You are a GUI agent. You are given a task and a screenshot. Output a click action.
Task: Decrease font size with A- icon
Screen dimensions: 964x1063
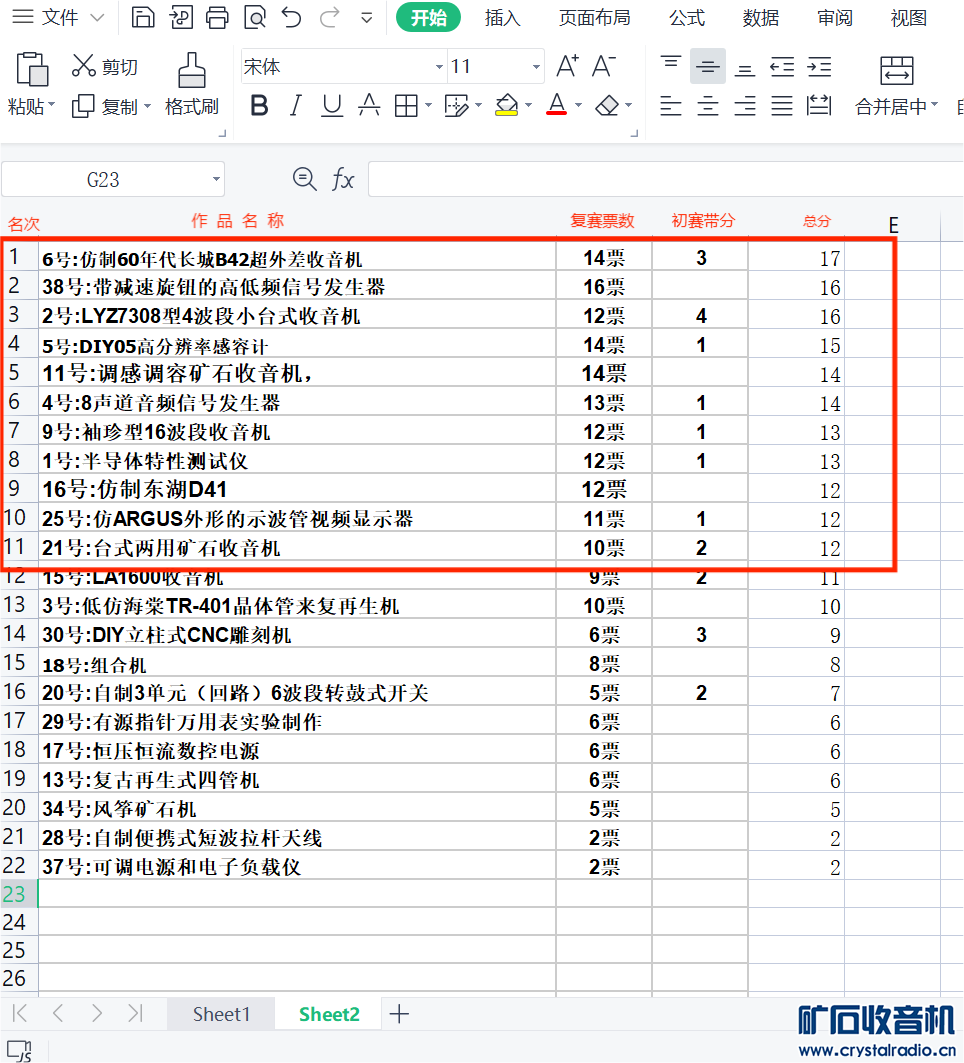coord(603,66)
